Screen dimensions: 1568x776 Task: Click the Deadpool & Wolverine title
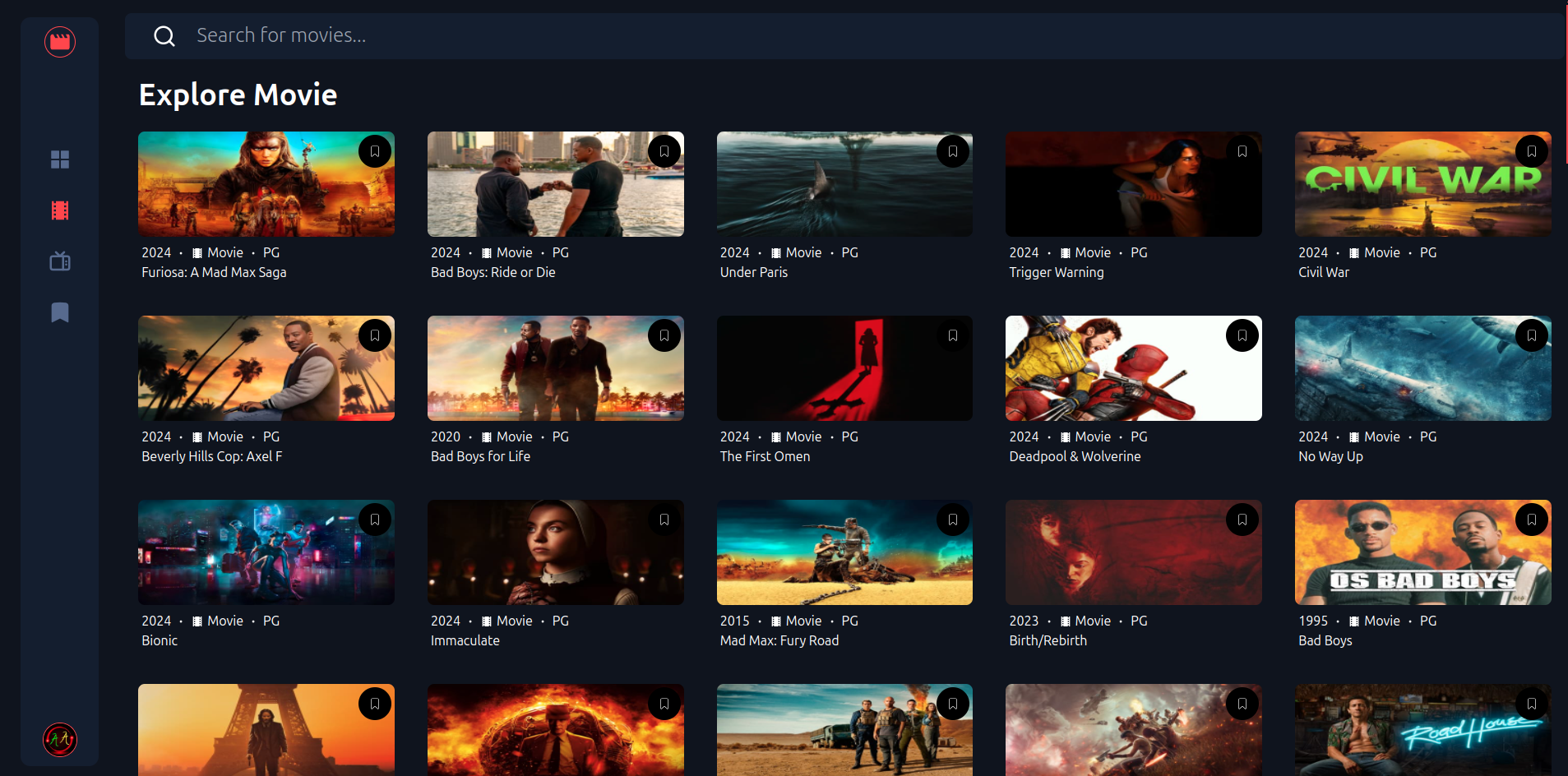(x=1075, y=456)
